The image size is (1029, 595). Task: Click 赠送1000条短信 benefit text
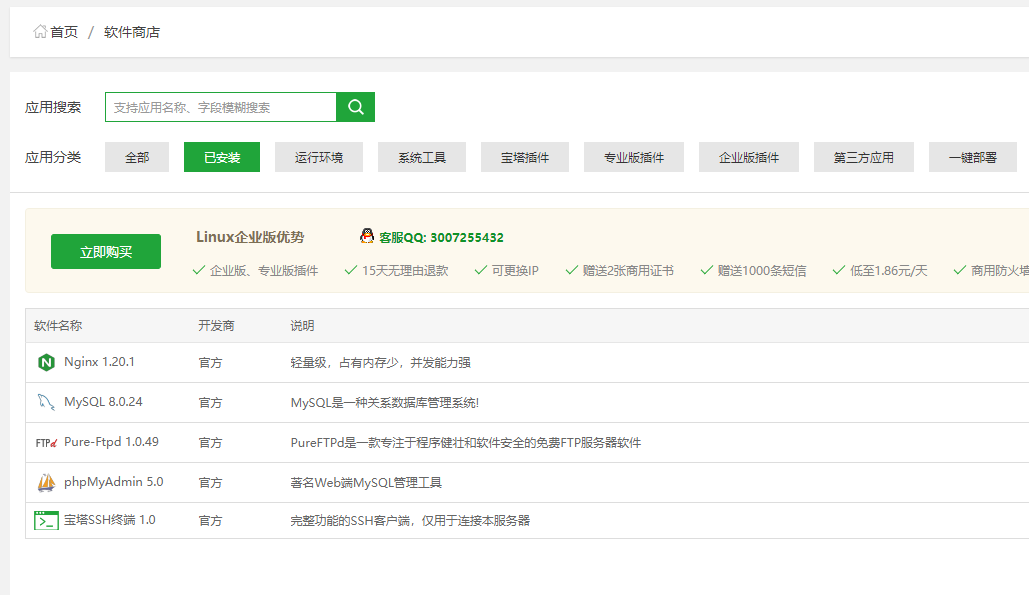pyautogui.click(x=762, y=271)
